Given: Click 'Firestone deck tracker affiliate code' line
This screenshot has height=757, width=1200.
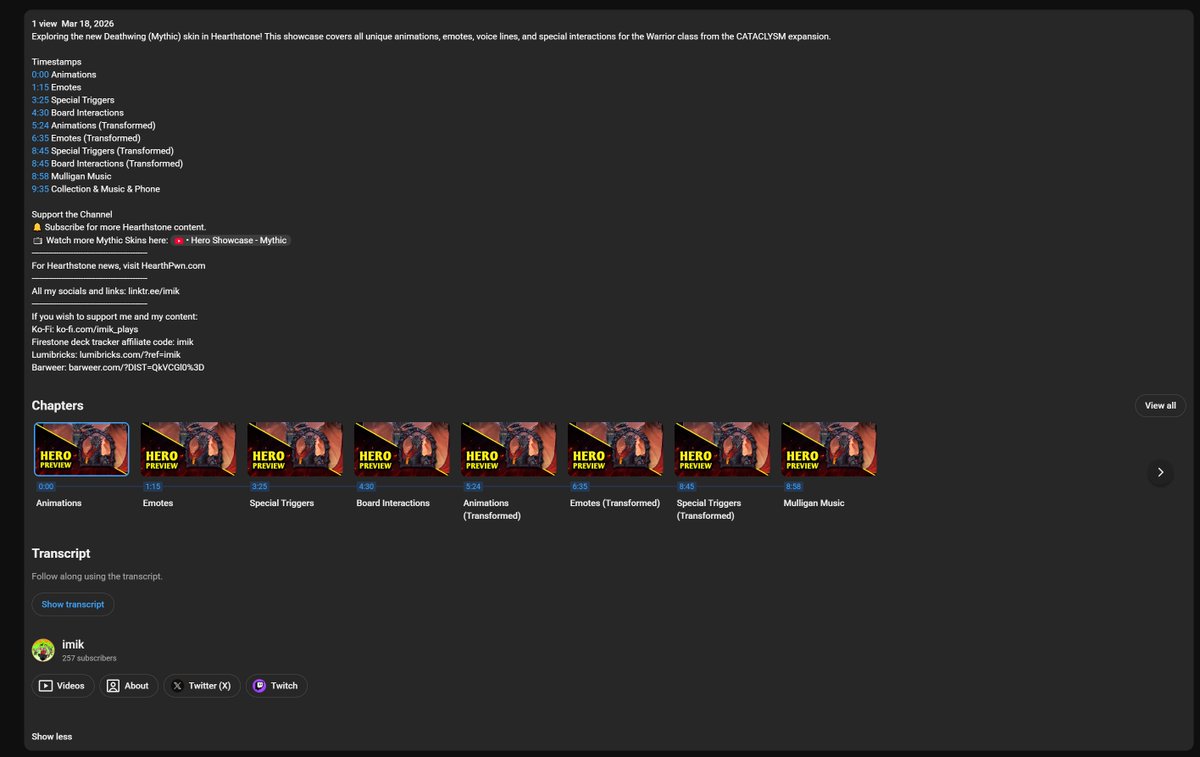Looking at the screenshot, I should pyautogui.click(x=113, y=342).
